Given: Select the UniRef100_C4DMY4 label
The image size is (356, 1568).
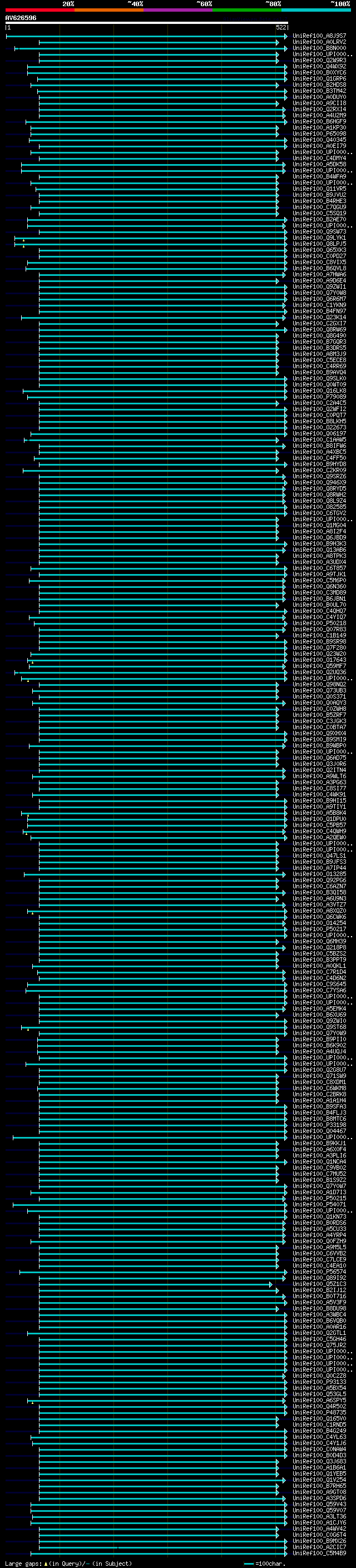Looking at the screenshot, I should pyautogui.click(x=319, y=159).
